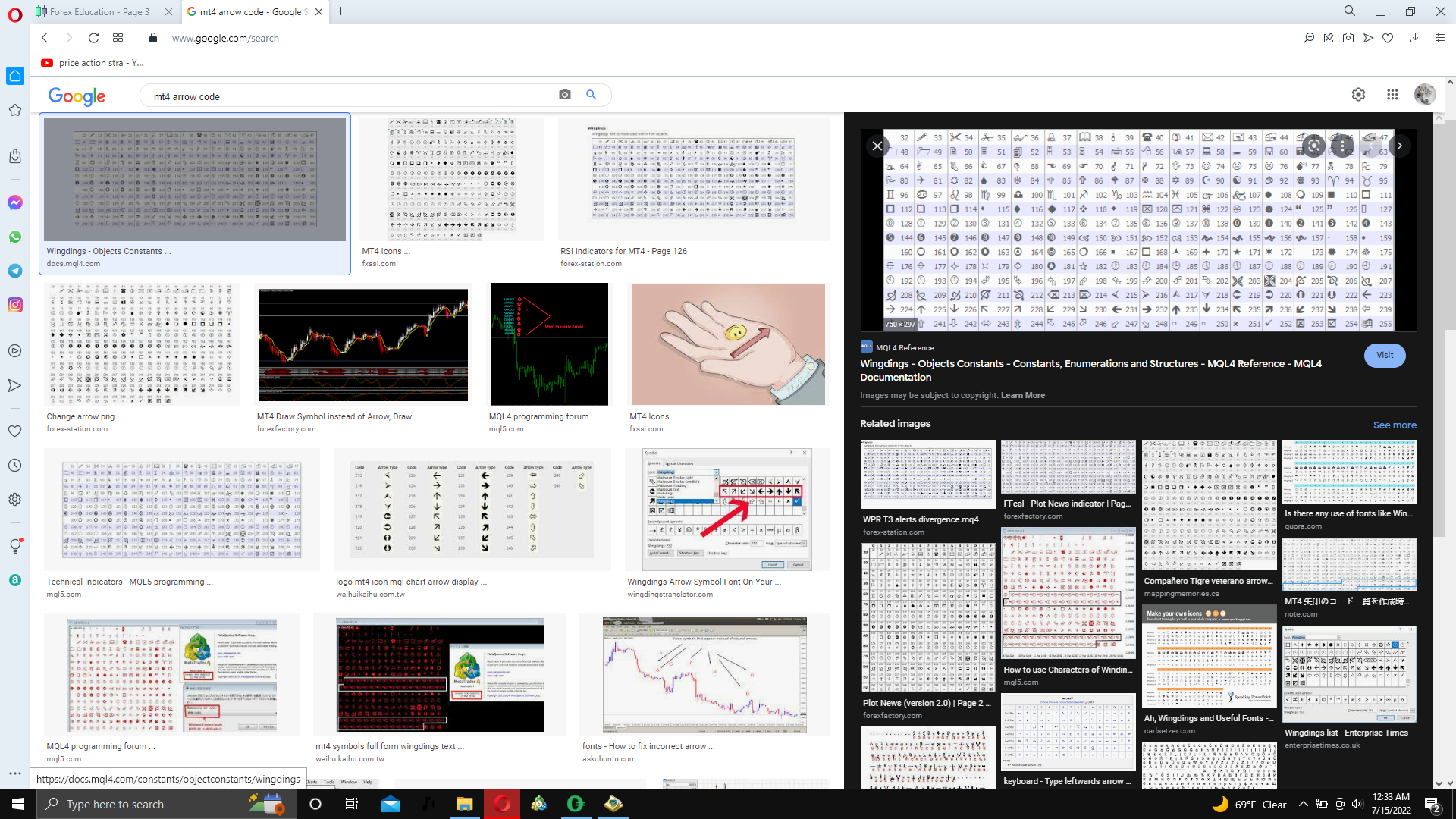Screen dimensions: 1456x819
Task: Open the price action stra bookmark
Action: tap(93, 63)
